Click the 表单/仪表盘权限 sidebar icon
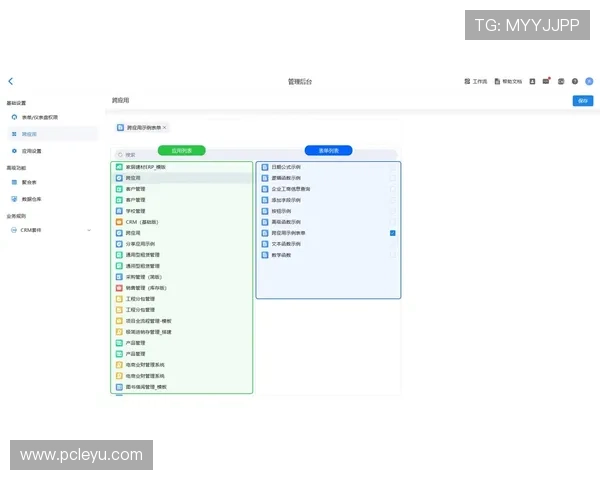Image resolution: width=600 pixels, height=480 pixels. click(14, 117)
